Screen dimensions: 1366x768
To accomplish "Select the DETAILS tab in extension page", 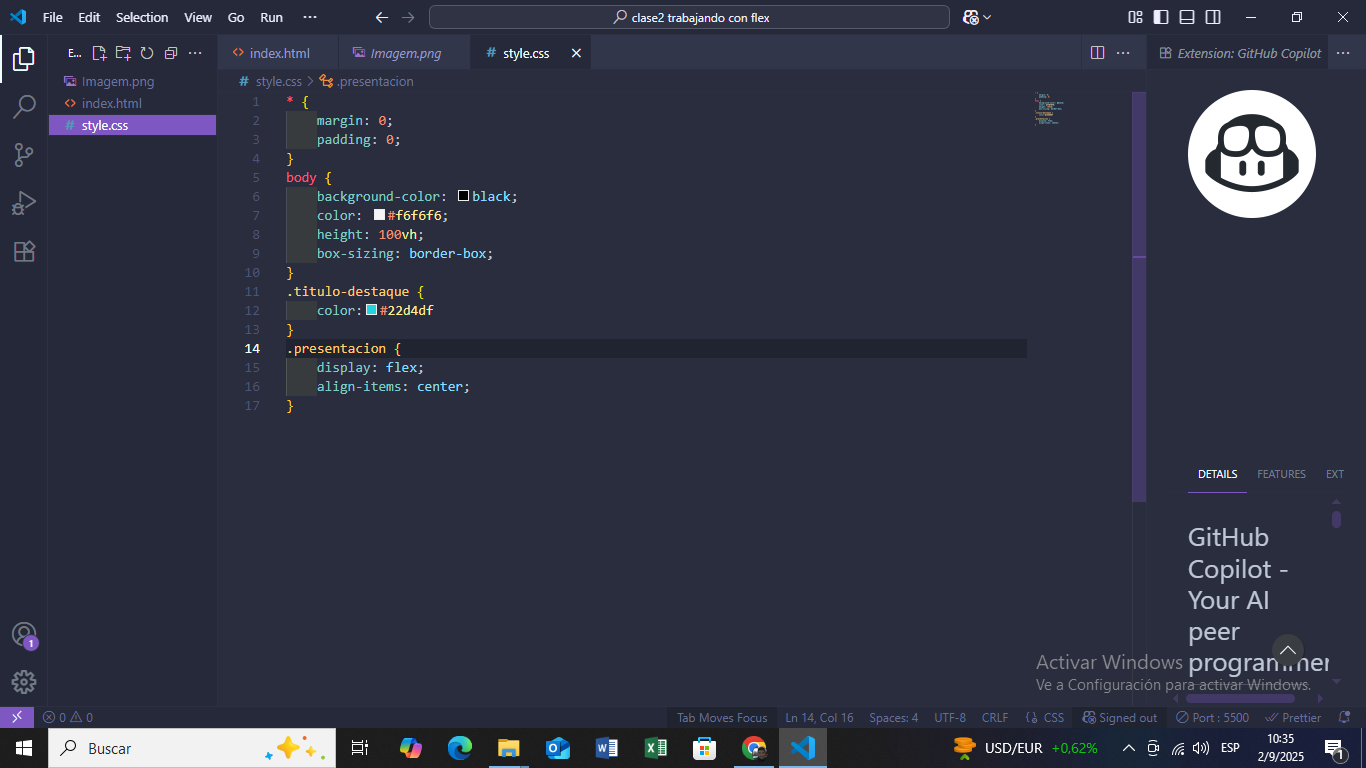I will [x=1218, y=474].
